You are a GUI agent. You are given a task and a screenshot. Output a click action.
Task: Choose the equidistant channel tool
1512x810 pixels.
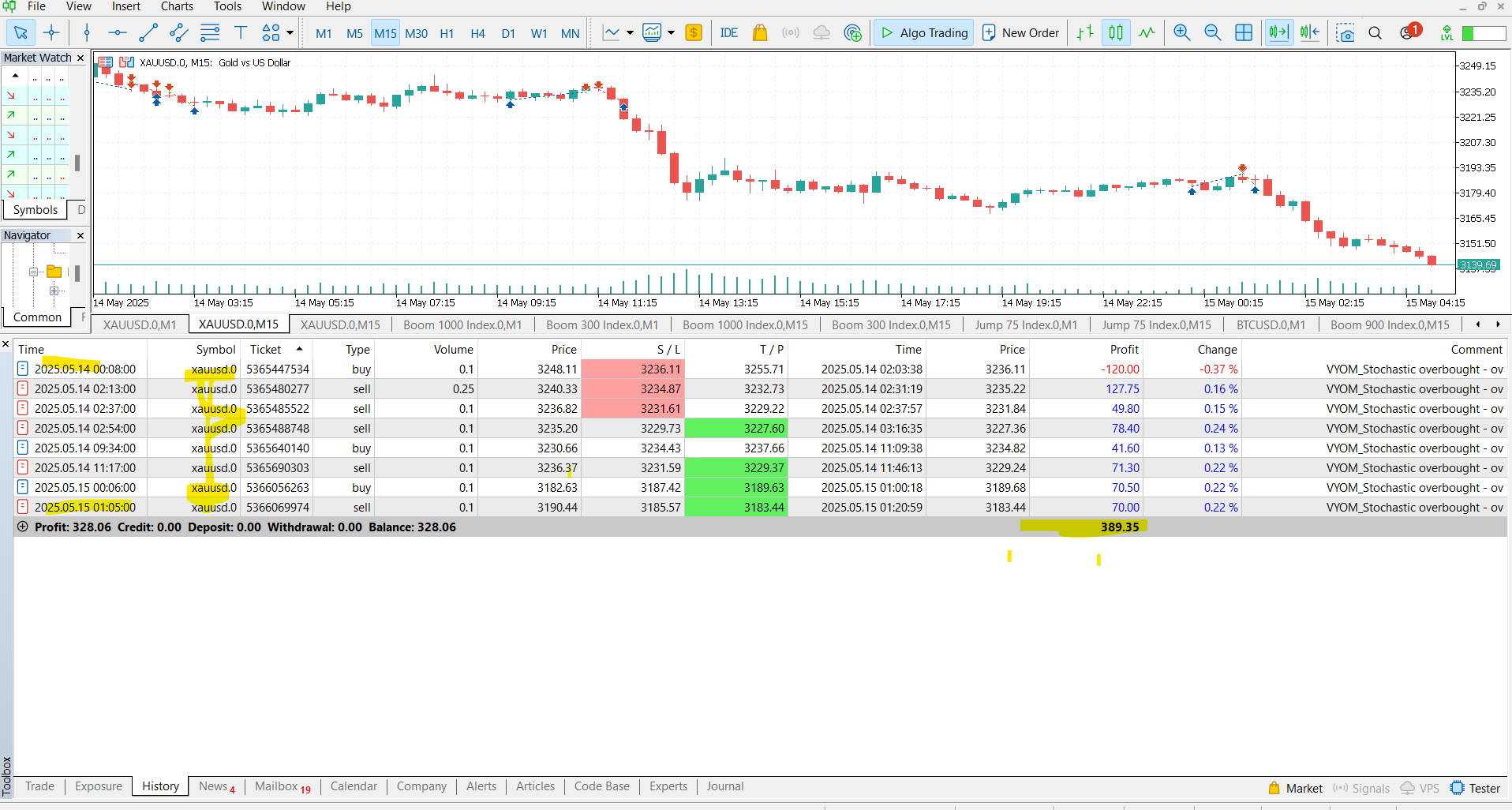click(x=179, y=33)
